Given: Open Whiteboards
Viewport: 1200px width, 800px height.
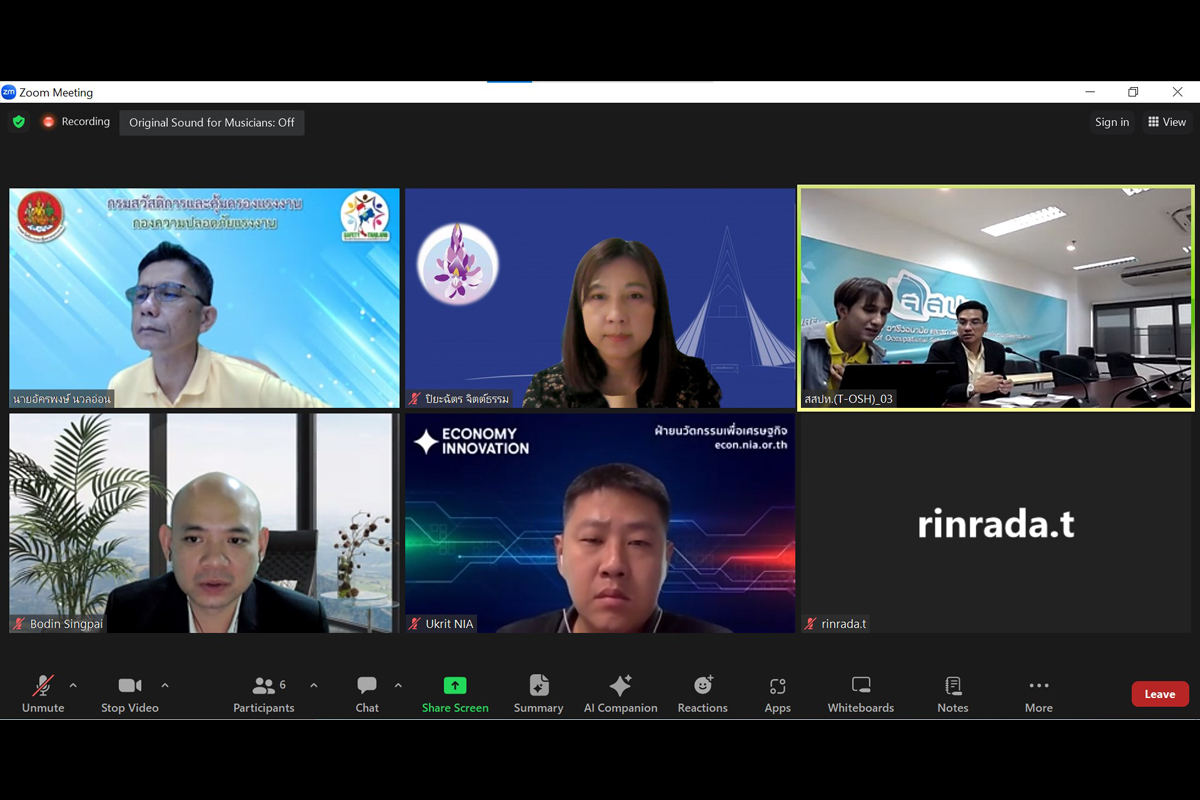Looking at the screenshot, I should click(x=860, y=693).
